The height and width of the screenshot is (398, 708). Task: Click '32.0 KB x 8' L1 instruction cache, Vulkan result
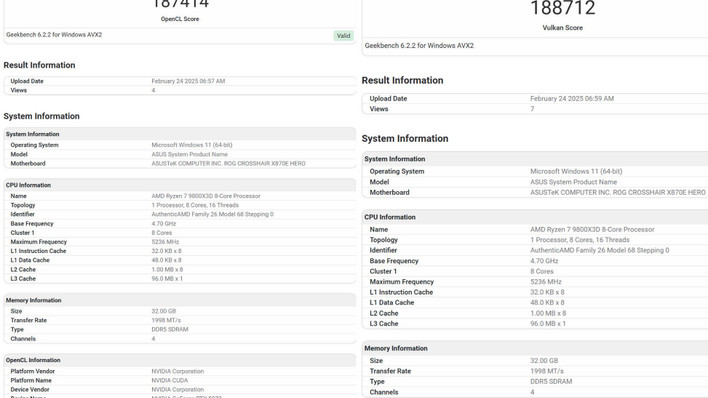click(547, 292)
